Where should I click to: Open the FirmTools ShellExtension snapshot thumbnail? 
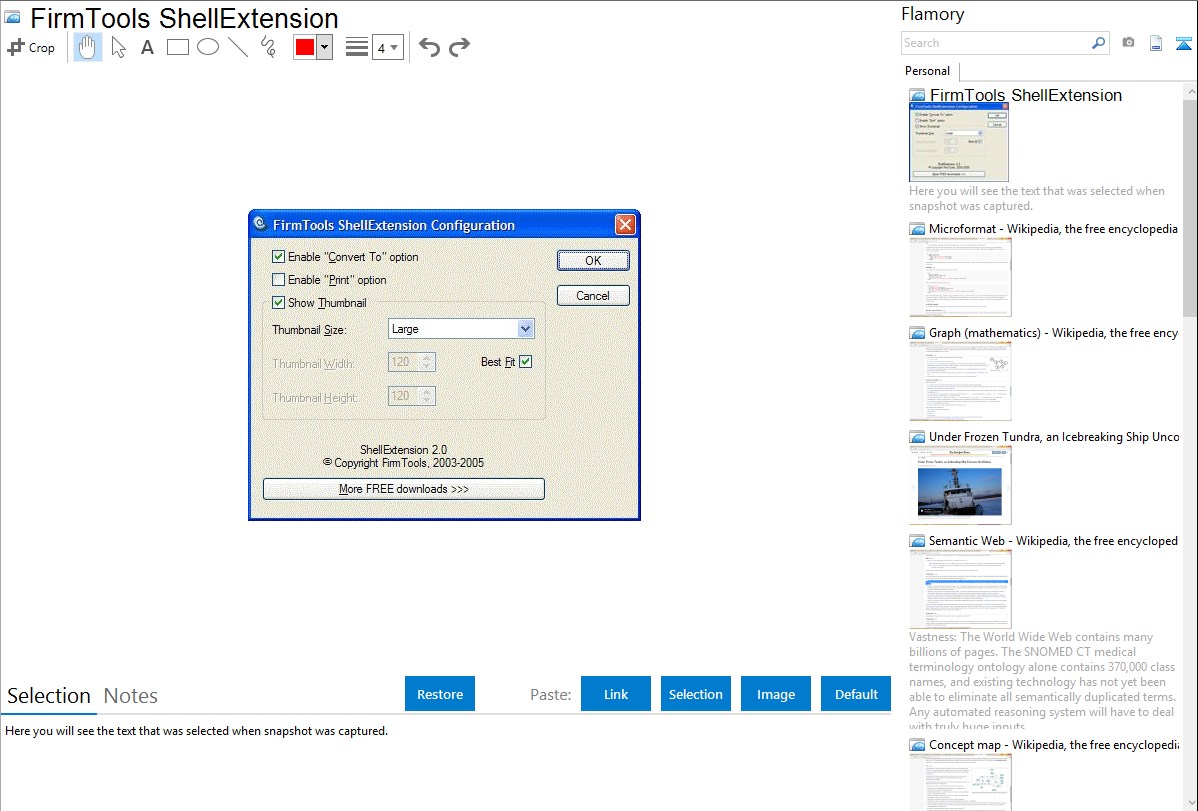click(959, 143)
